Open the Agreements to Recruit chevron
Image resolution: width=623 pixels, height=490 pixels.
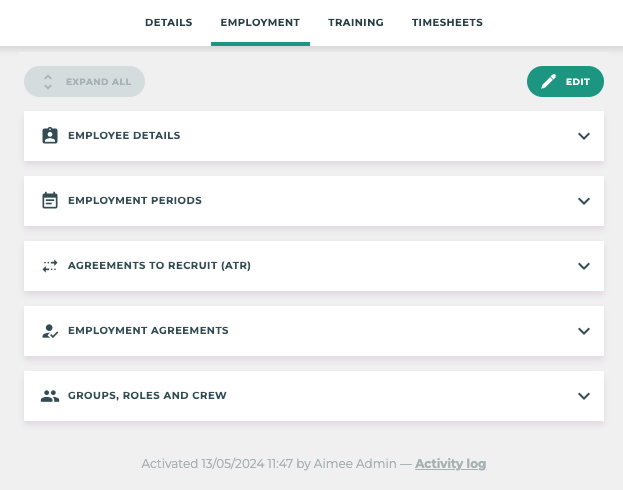click(x=584, y=266)
